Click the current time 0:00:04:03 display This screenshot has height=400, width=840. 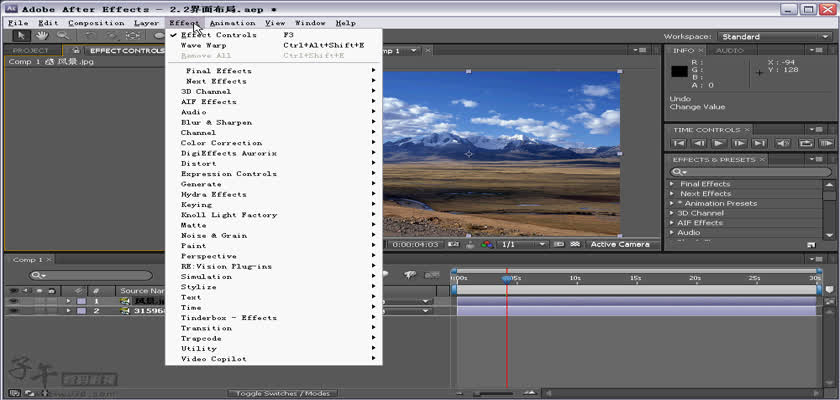[x=415, y=244]
